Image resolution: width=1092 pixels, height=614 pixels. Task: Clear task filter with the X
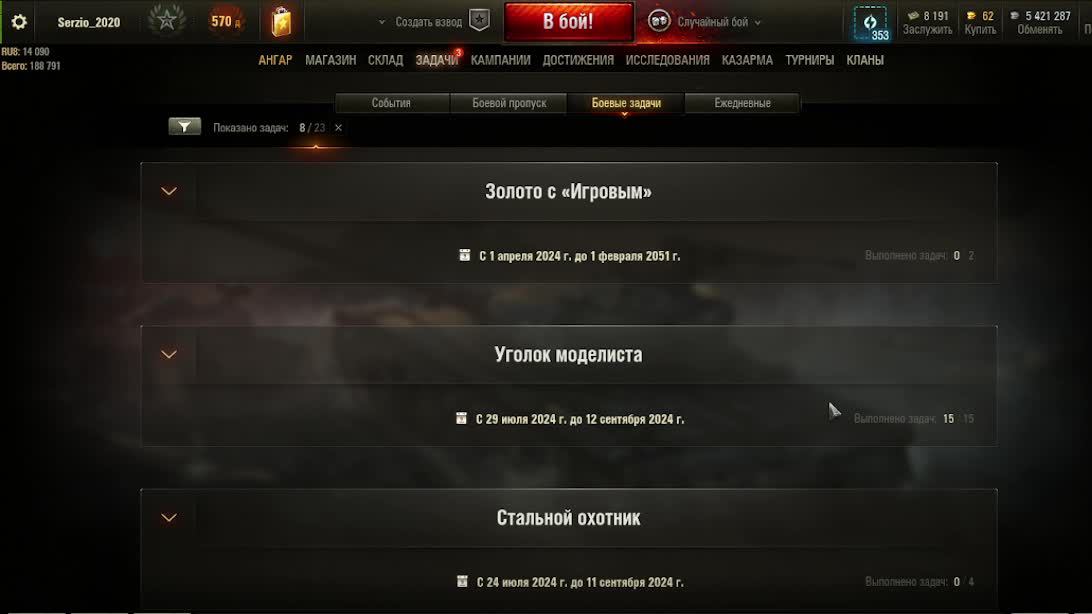(338, 127)
